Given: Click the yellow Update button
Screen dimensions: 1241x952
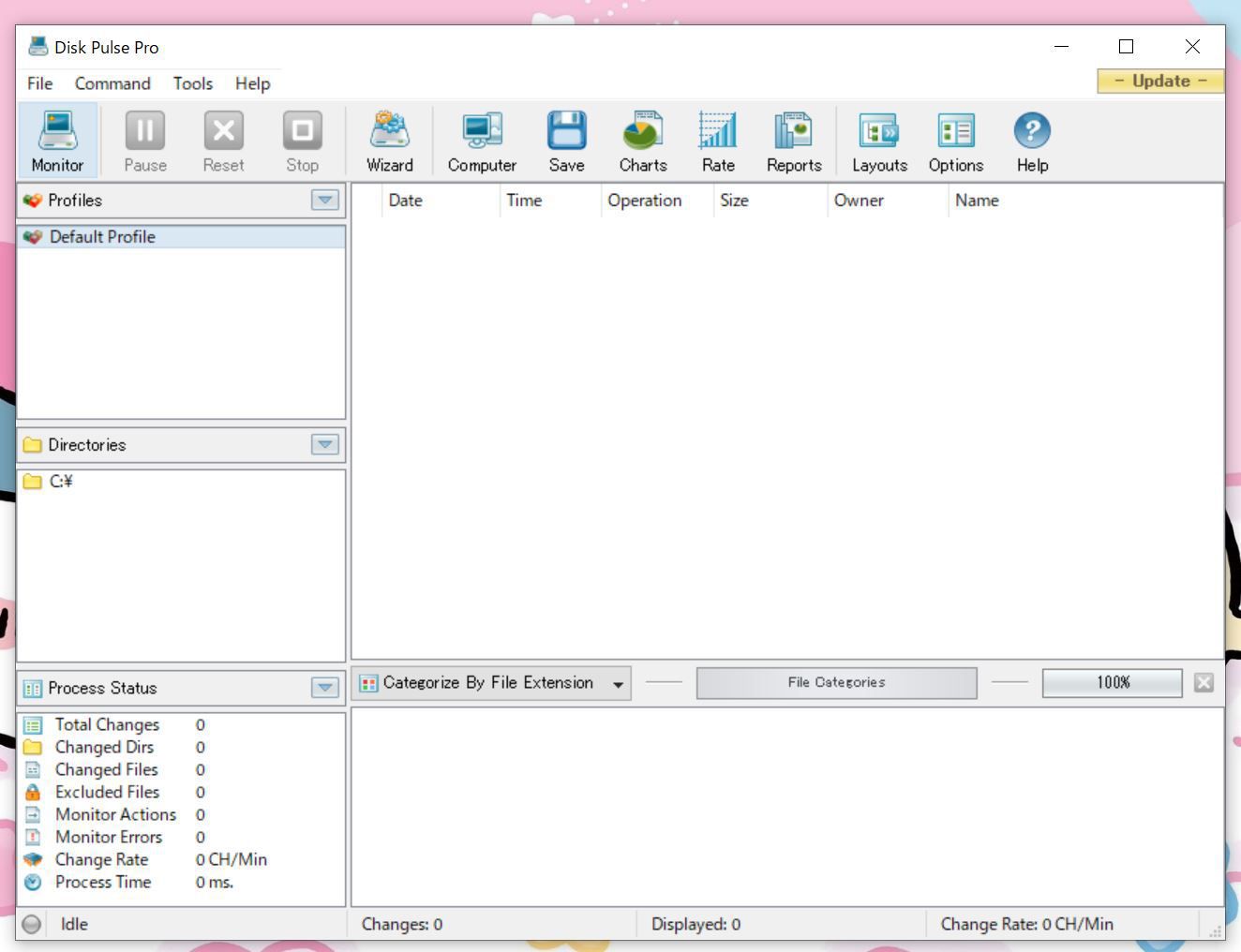Looking at the screenshot, I should (x=1160, y=82).
